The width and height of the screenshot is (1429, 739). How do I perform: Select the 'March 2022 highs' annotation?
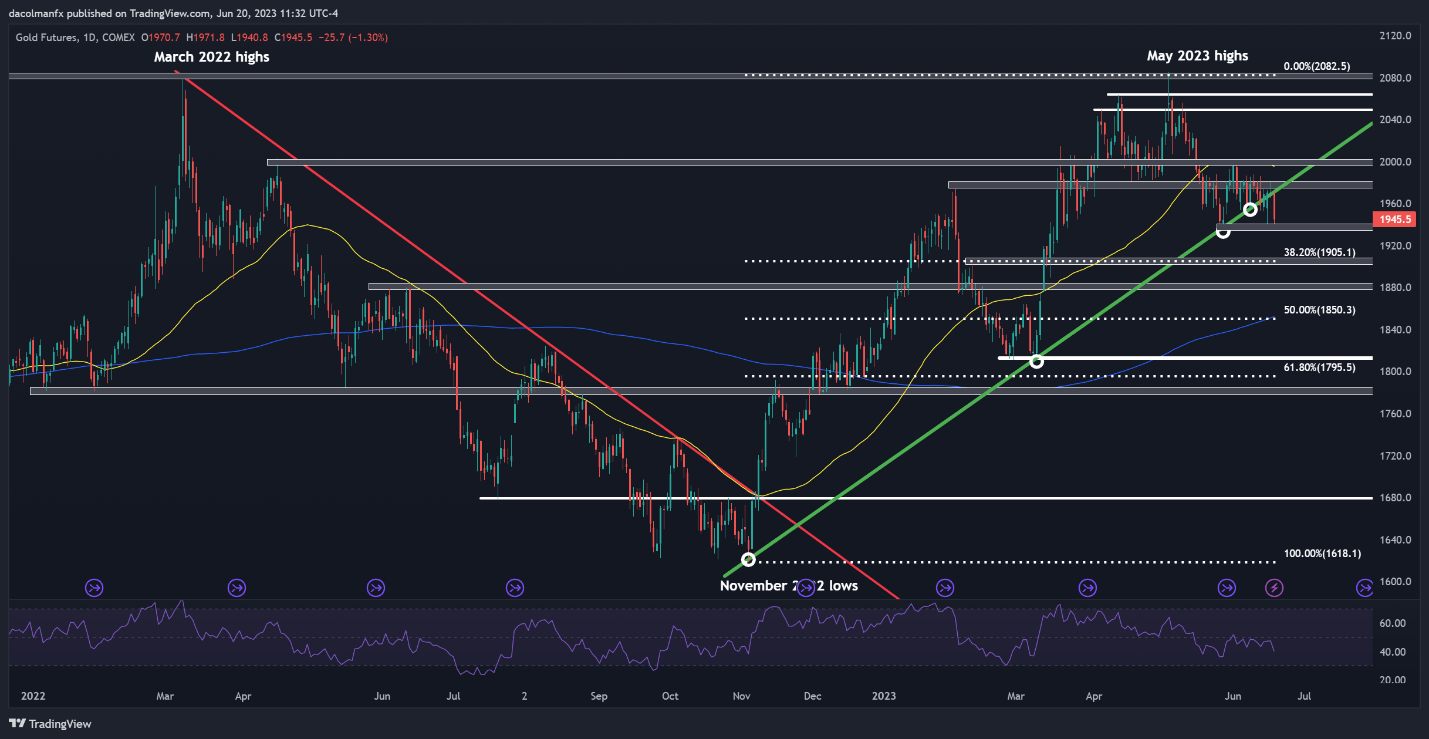coord(211,57)
